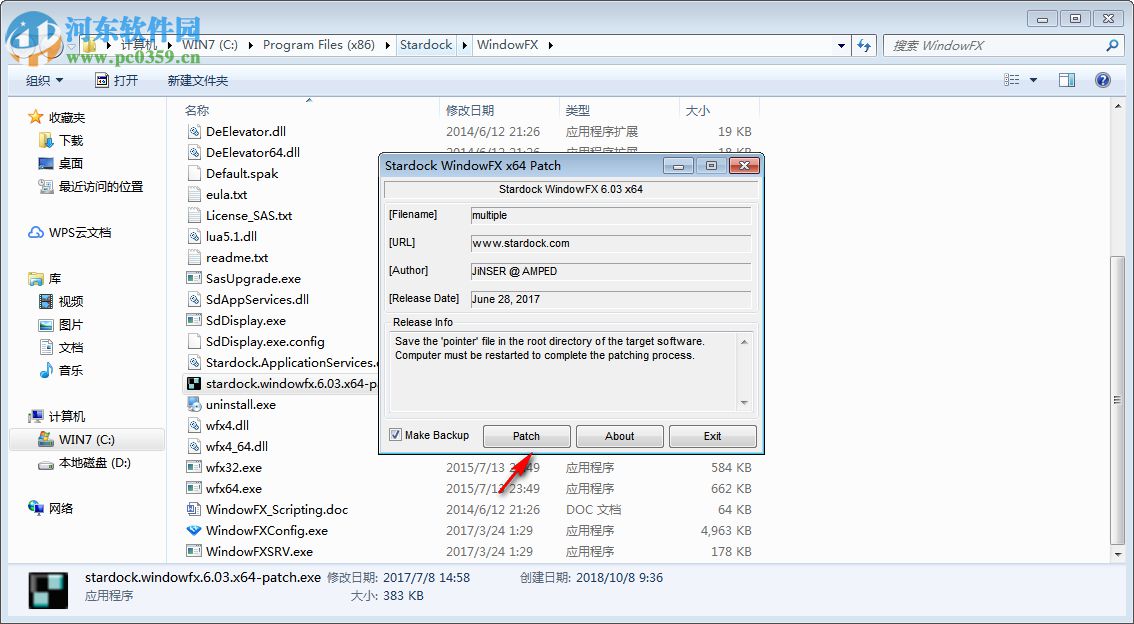Start a search with the magnifier icon
Image resolution: width=1134 pixels, height=624 pixels.
1111,45
